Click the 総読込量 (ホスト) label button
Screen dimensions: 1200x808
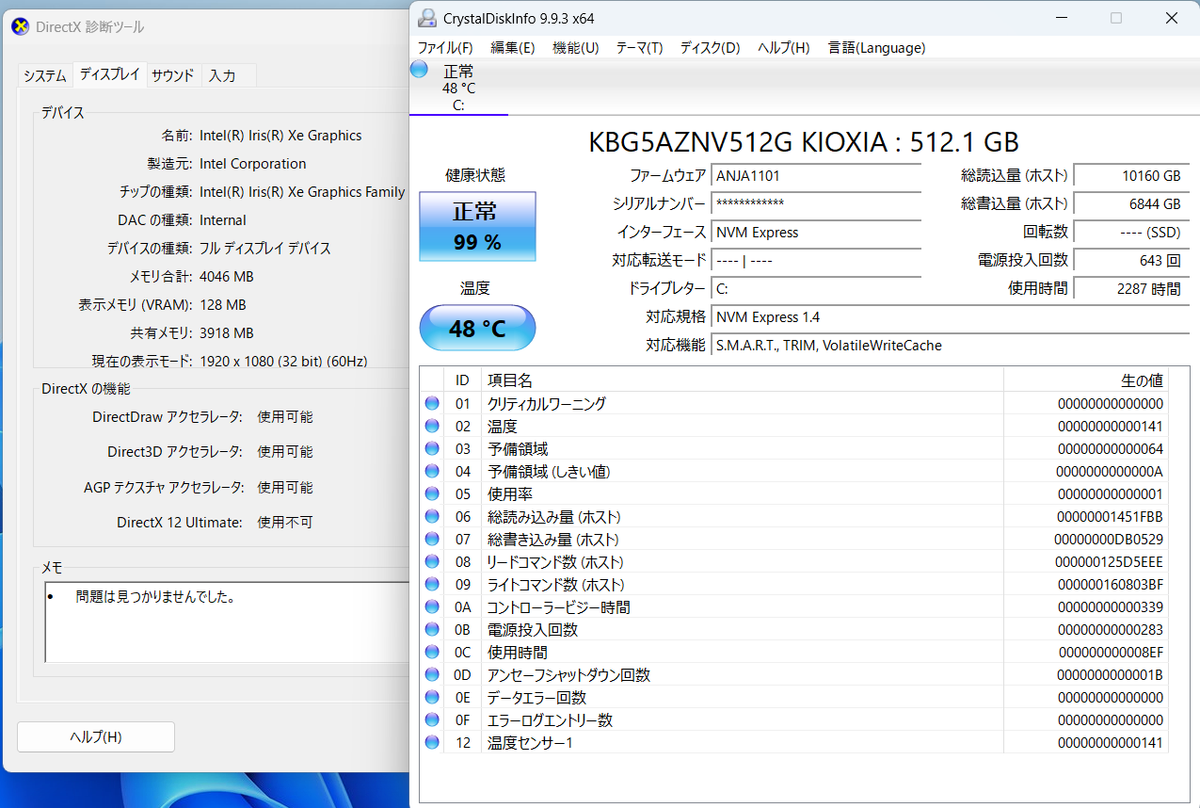(1015, 176)
